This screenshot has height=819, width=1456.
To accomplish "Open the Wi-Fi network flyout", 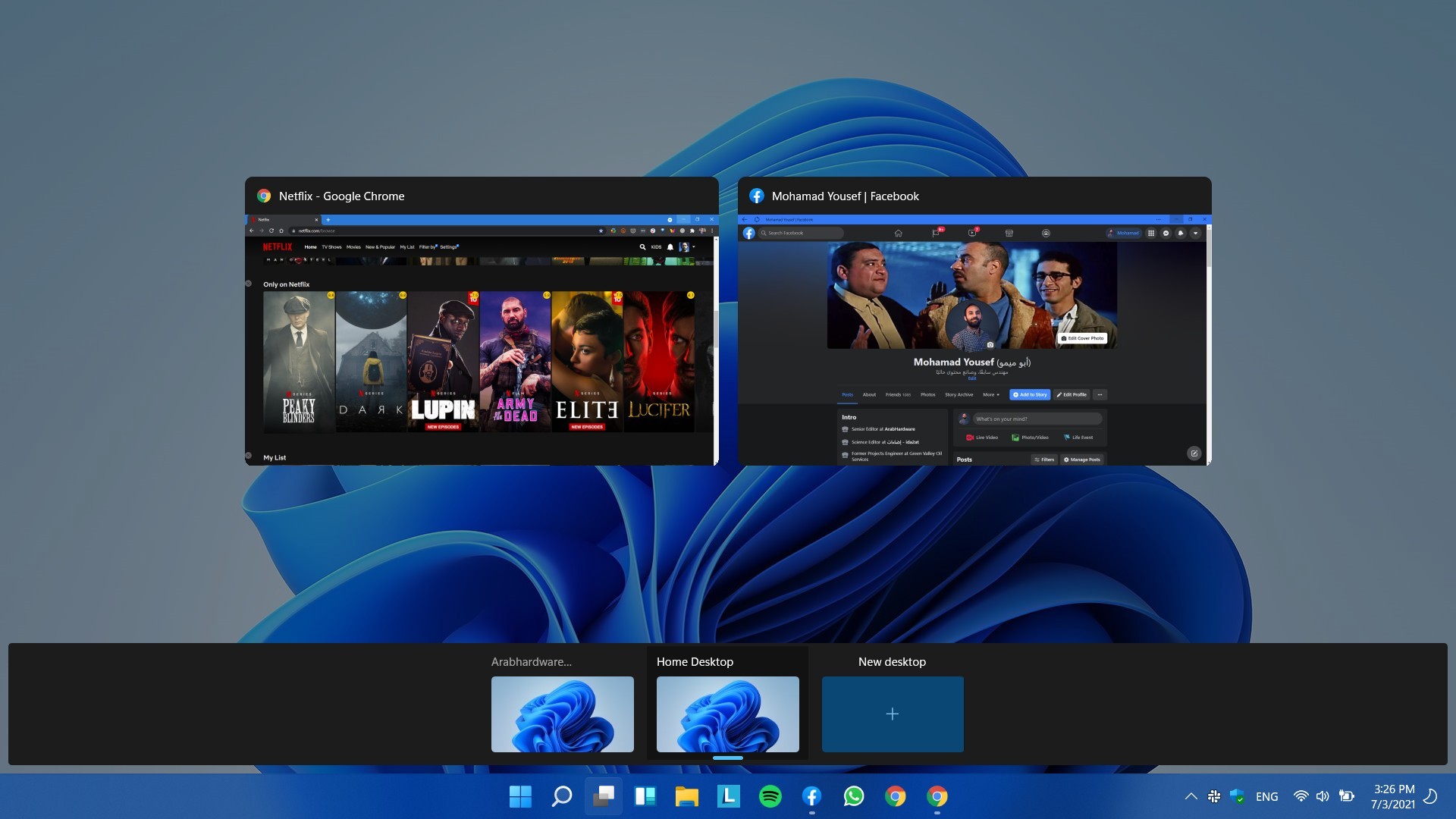I will (x=1301, y=796).
